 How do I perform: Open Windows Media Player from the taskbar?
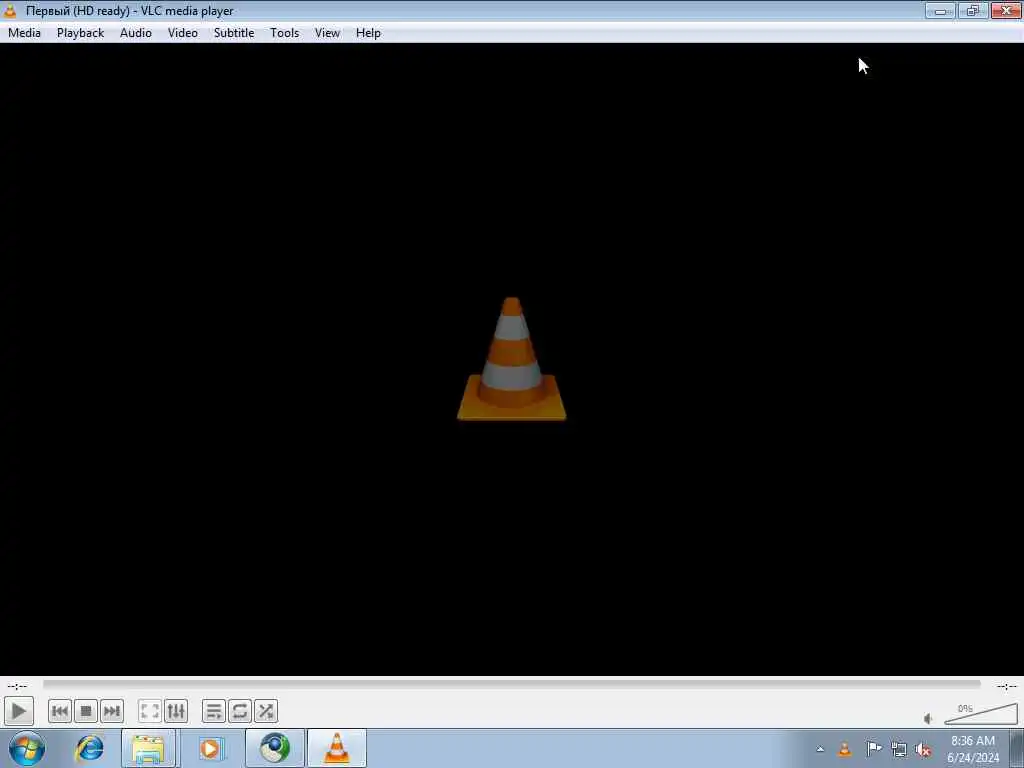(x=210, y=748)
